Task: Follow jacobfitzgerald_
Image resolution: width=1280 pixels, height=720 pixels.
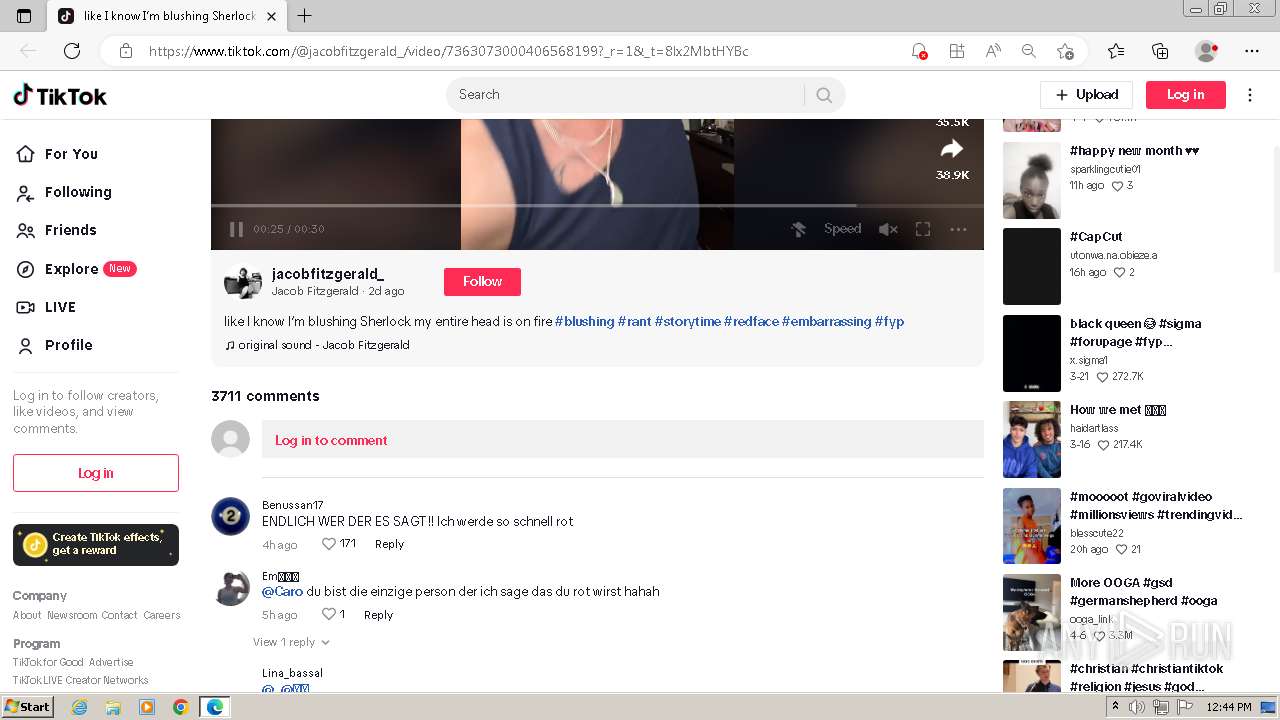Action: pos(482,282)
